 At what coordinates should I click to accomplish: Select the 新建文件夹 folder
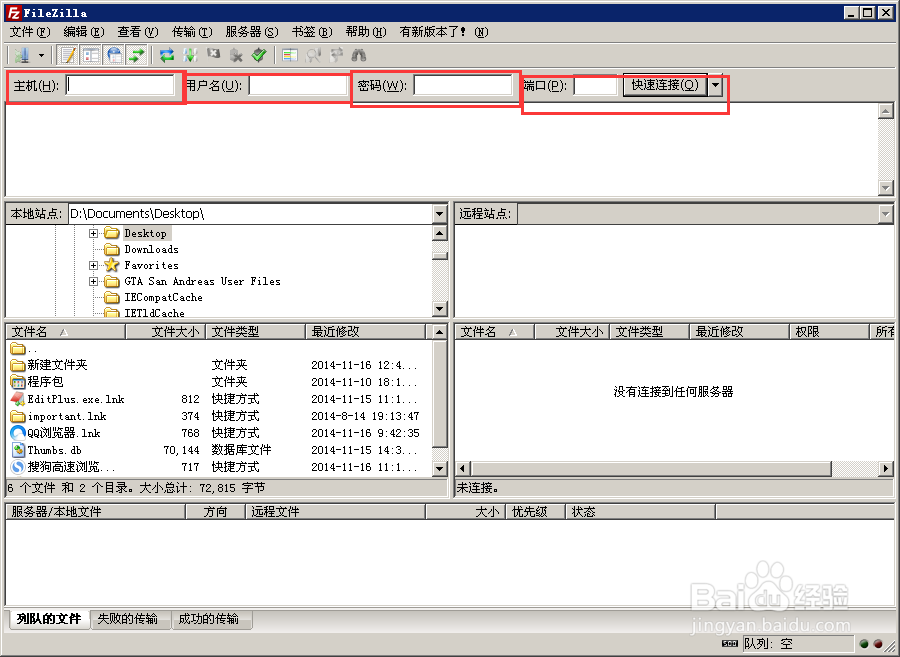(x=57, y=365)
